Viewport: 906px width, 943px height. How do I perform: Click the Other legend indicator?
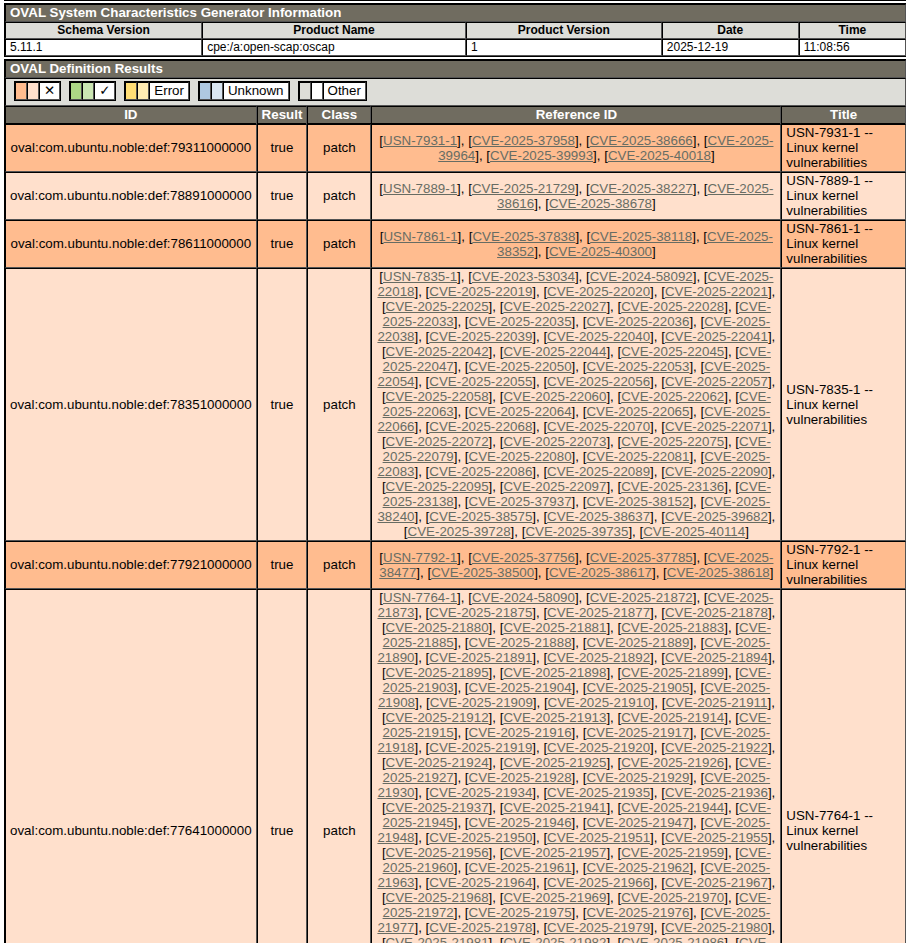pyautogui.click(x=332, y=91)
